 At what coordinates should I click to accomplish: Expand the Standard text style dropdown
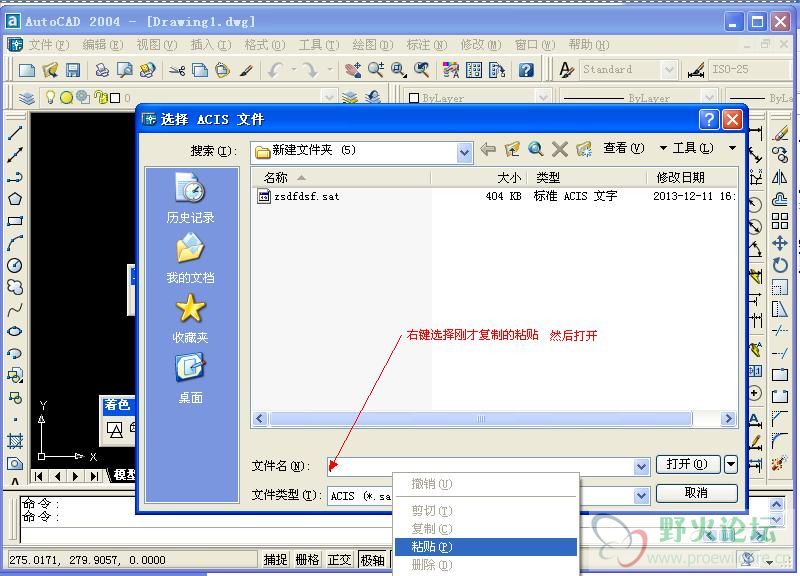click(x=668, y=70)
